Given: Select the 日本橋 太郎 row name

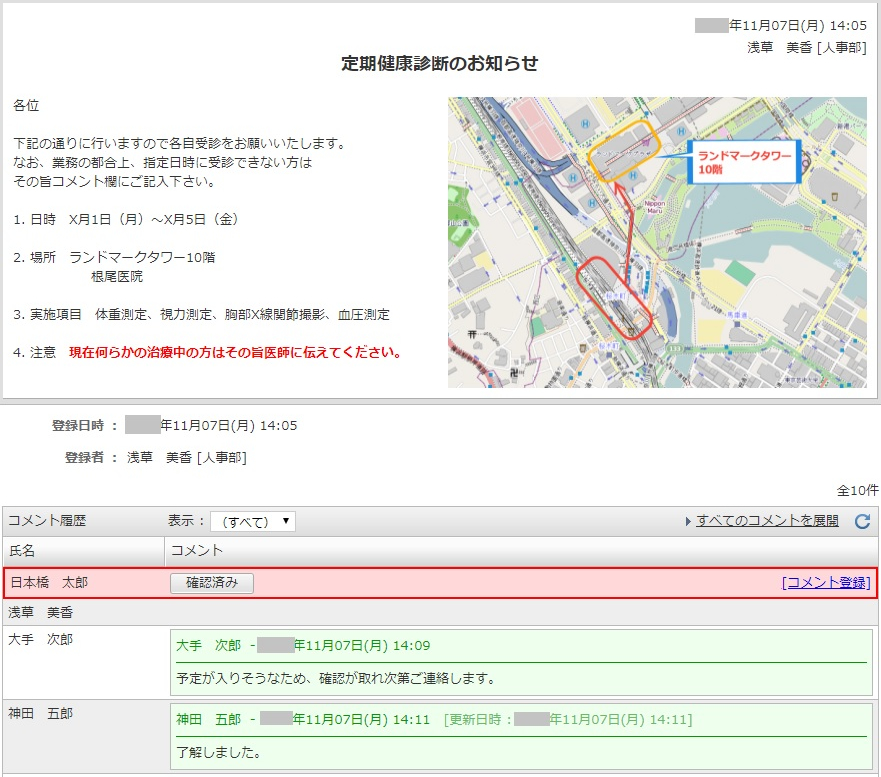Looking at the screenshot, I should click(x=49, y=583).
